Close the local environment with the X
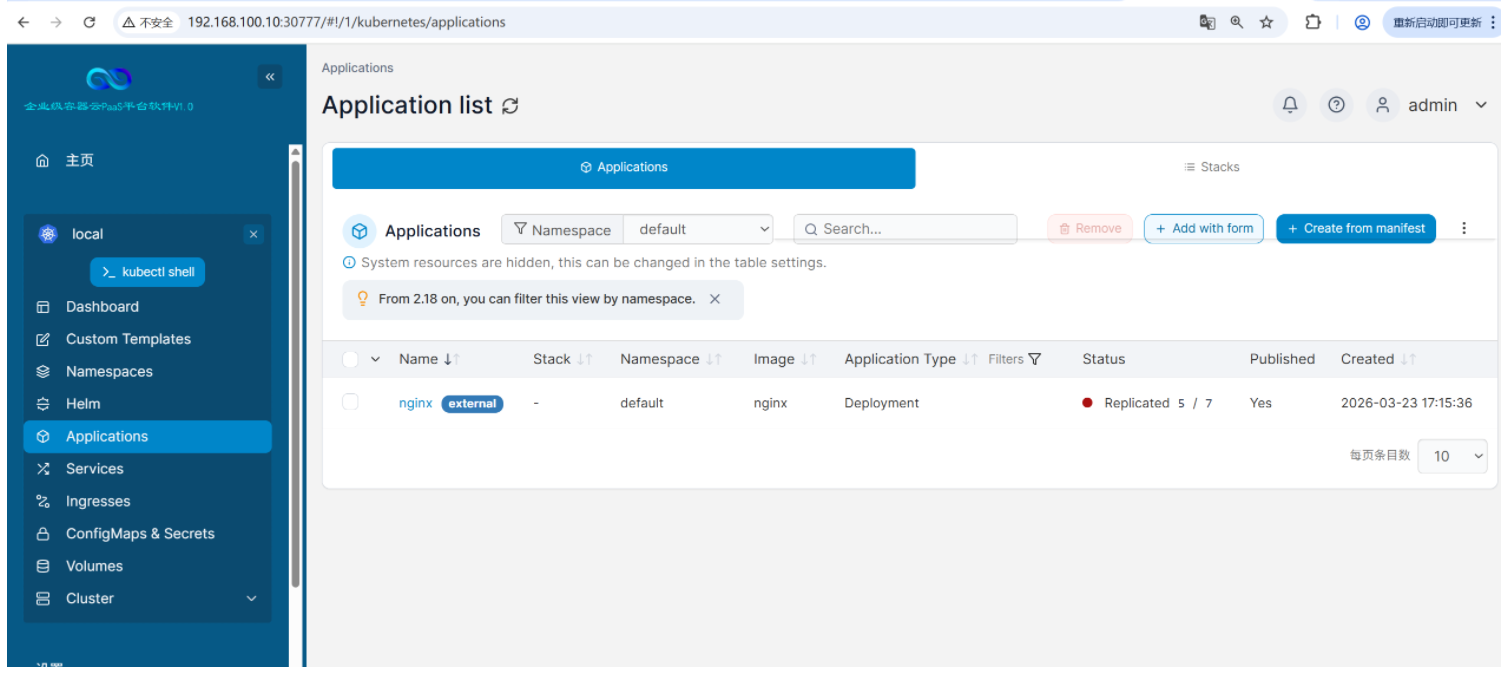This screenshot has height=674, width=1506. click(x=253, y=234)
